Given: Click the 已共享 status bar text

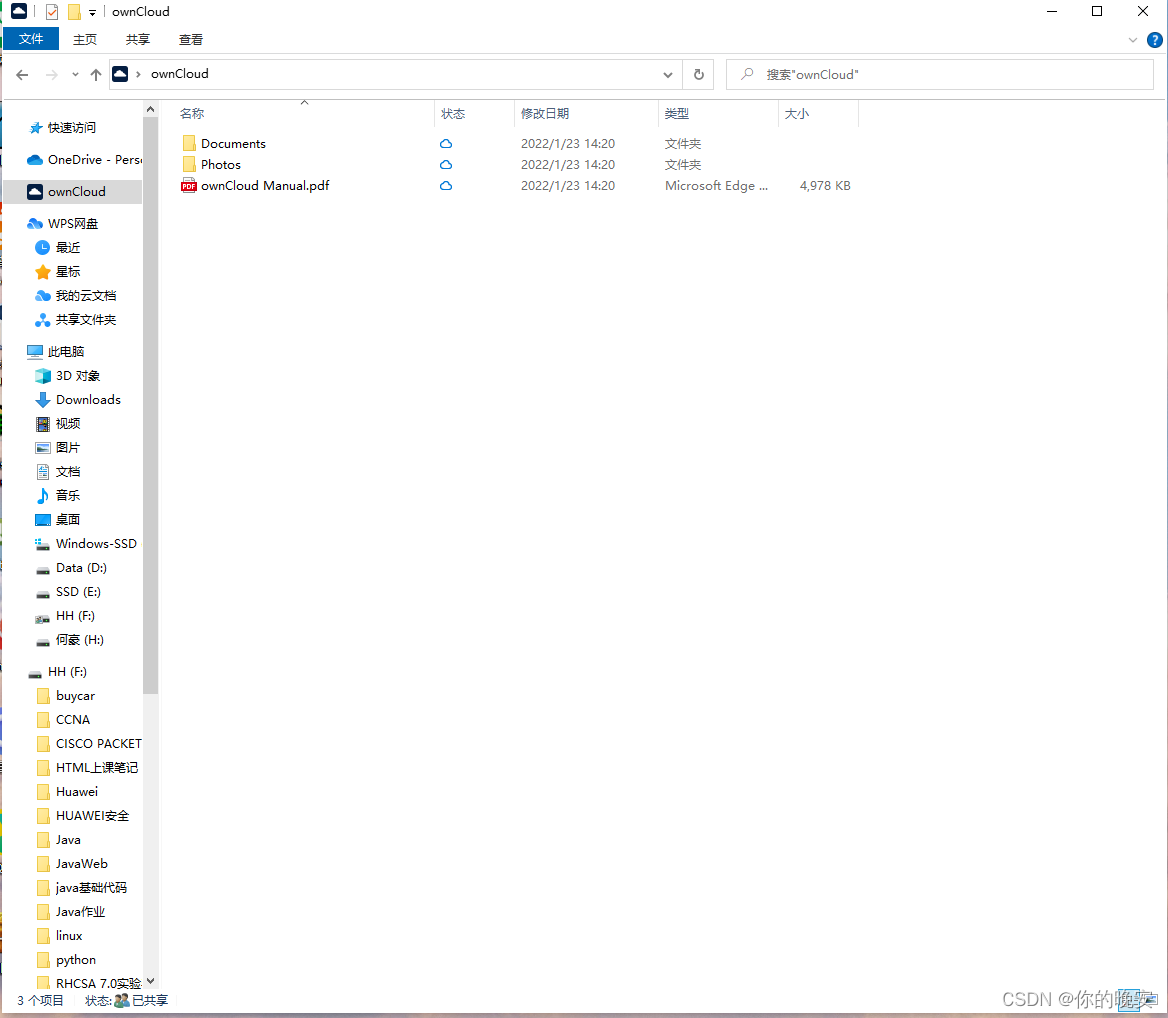Looking at the screenshot, I should click(x=150, y=1000).
